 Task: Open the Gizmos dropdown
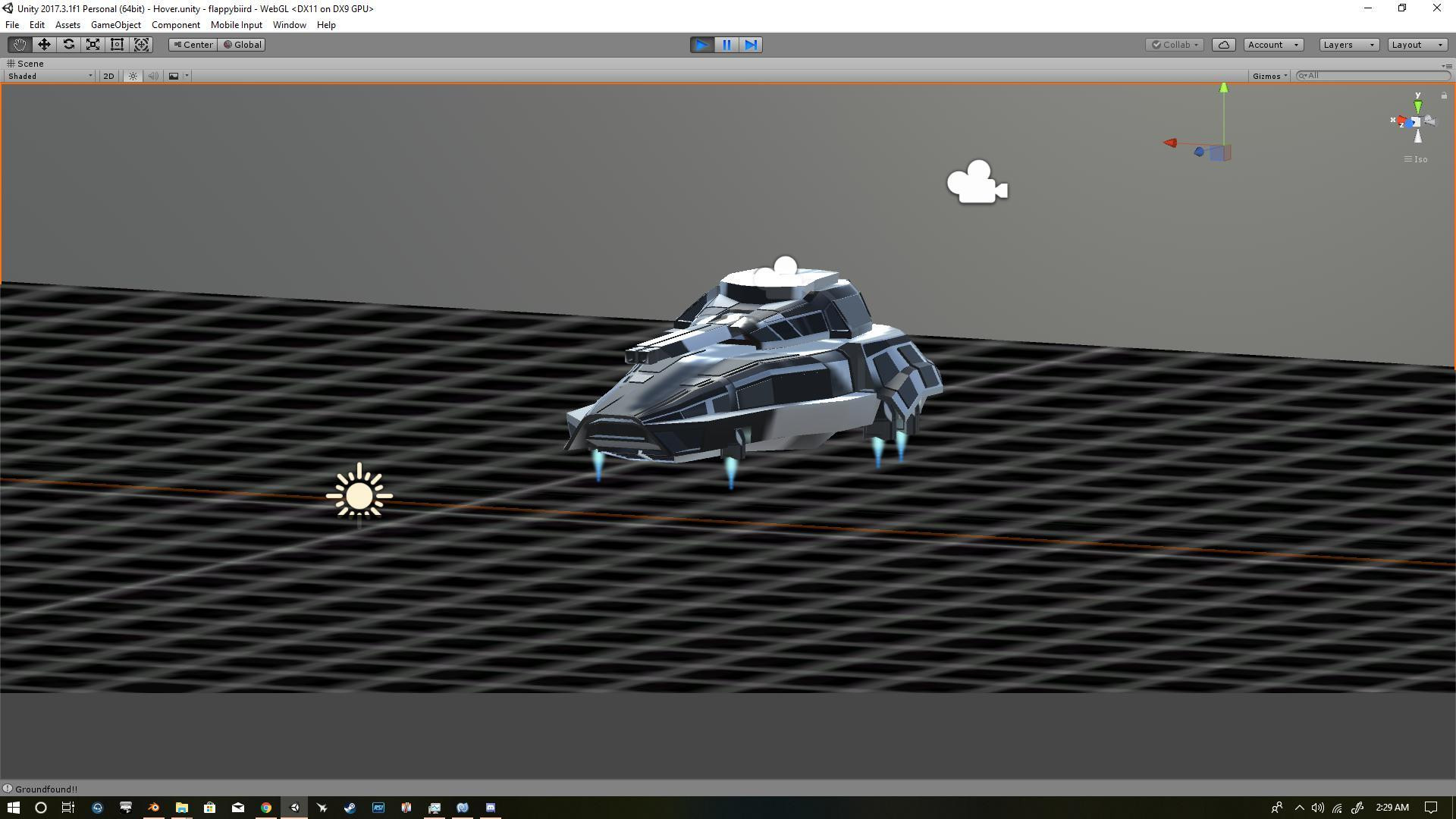click(1270, 76)
